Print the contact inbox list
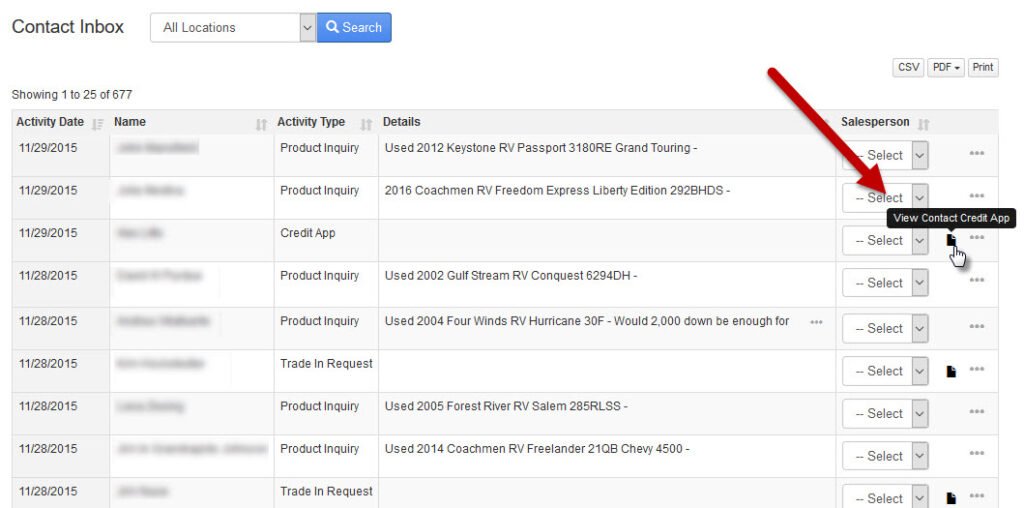 tap(983, 67)
